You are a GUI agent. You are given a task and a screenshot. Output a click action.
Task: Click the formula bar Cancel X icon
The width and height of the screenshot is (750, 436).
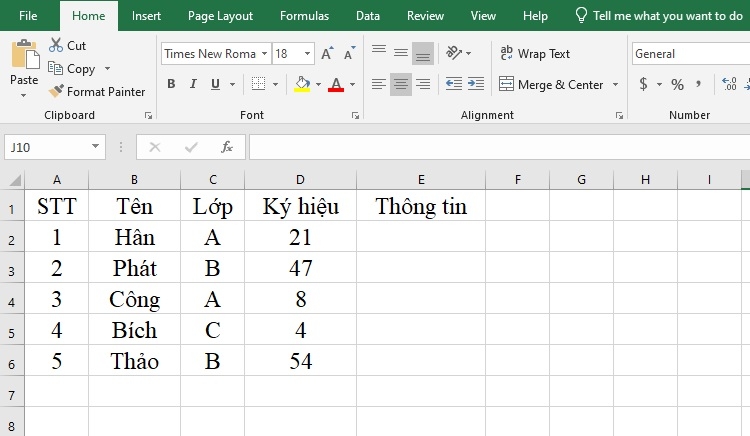tap(155, 147)
